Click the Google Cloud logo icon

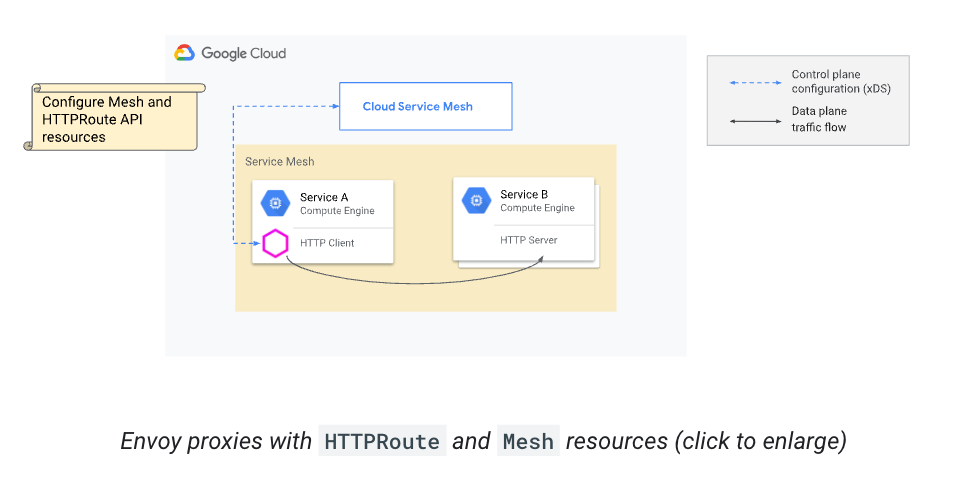[x=185, y=53]
